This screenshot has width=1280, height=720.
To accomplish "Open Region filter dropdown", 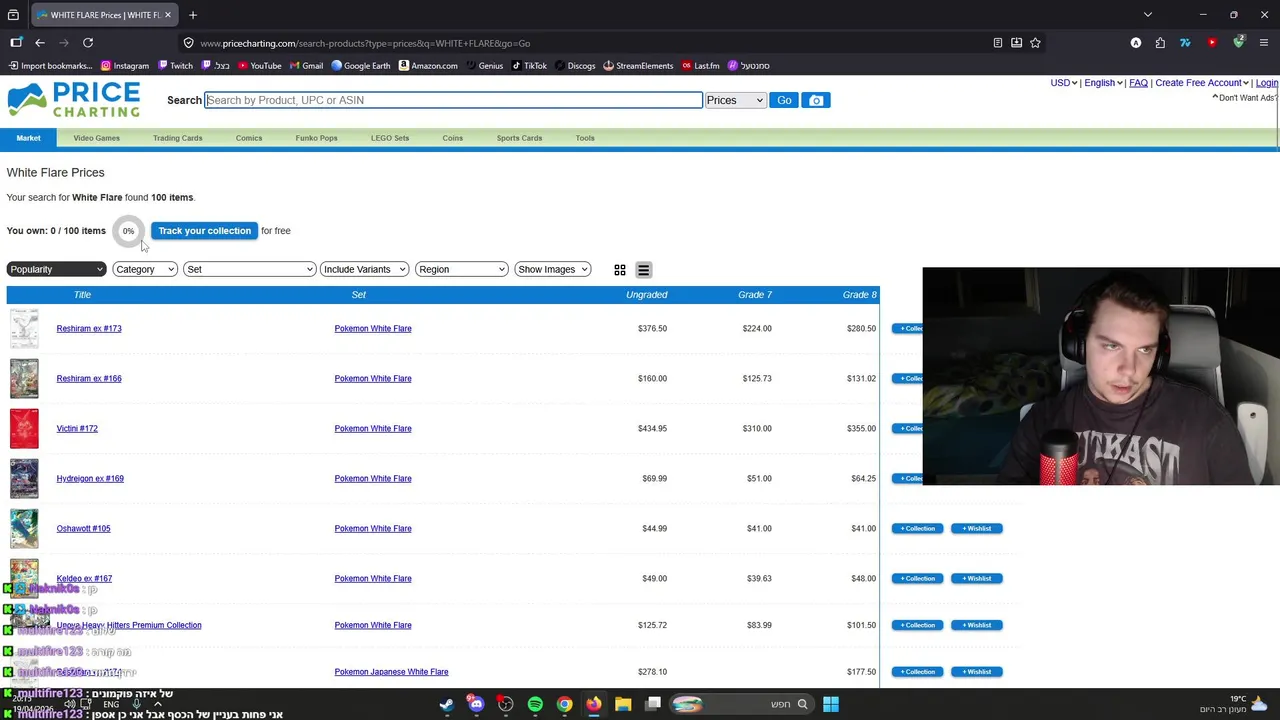I will click(x=461, y=269).
